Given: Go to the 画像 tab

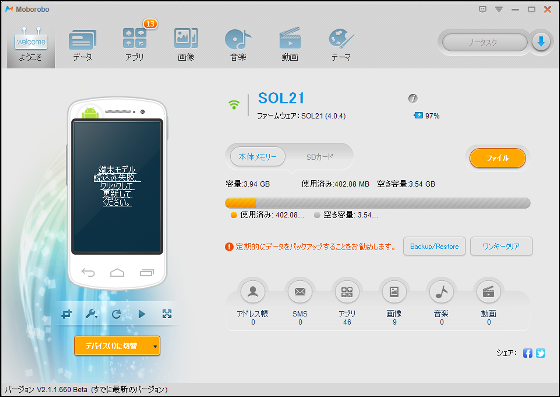Looking at the screenshot, I should point(186,46).
